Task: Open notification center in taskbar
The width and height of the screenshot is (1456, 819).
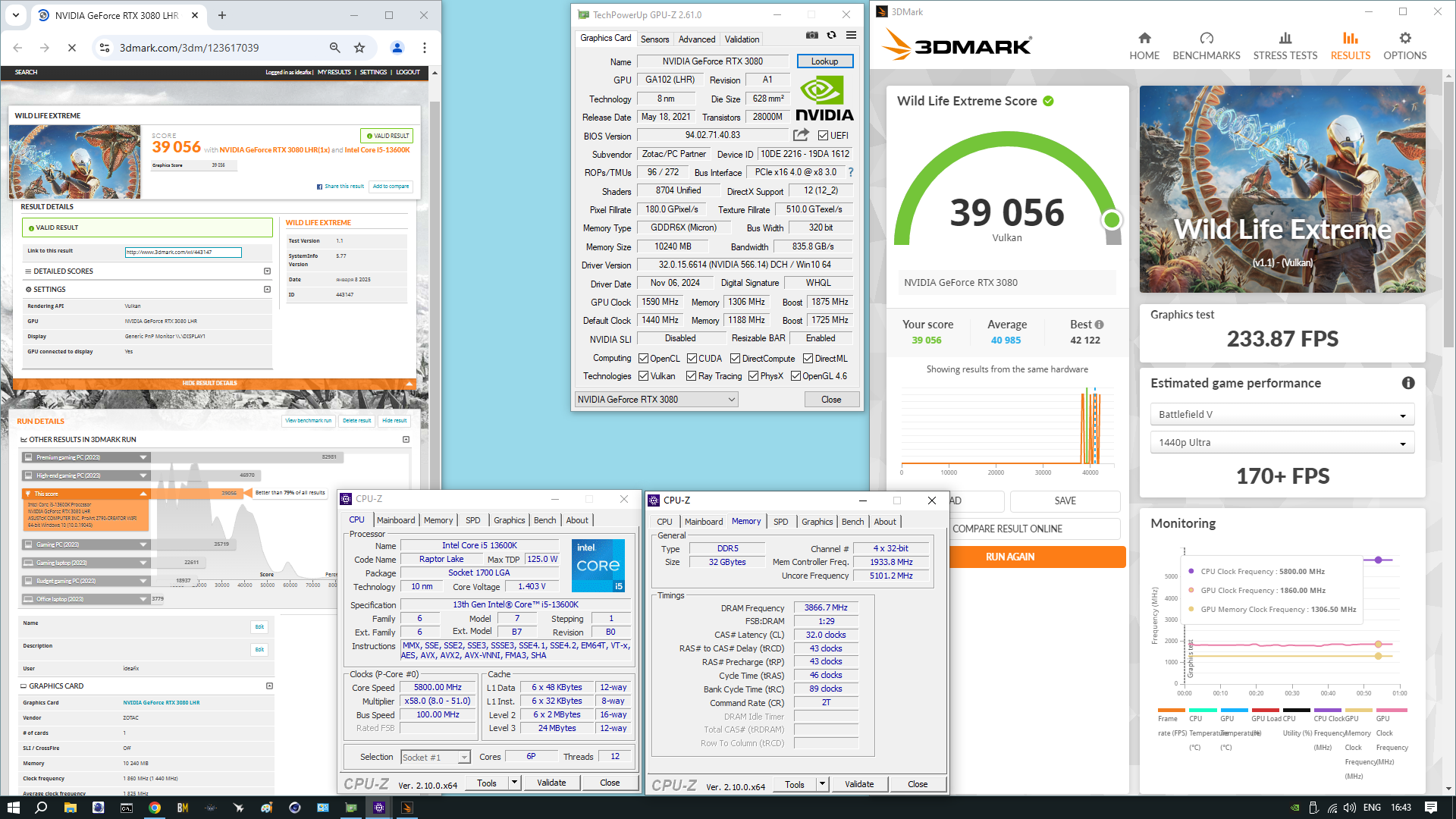Action: click(1431, 808)
